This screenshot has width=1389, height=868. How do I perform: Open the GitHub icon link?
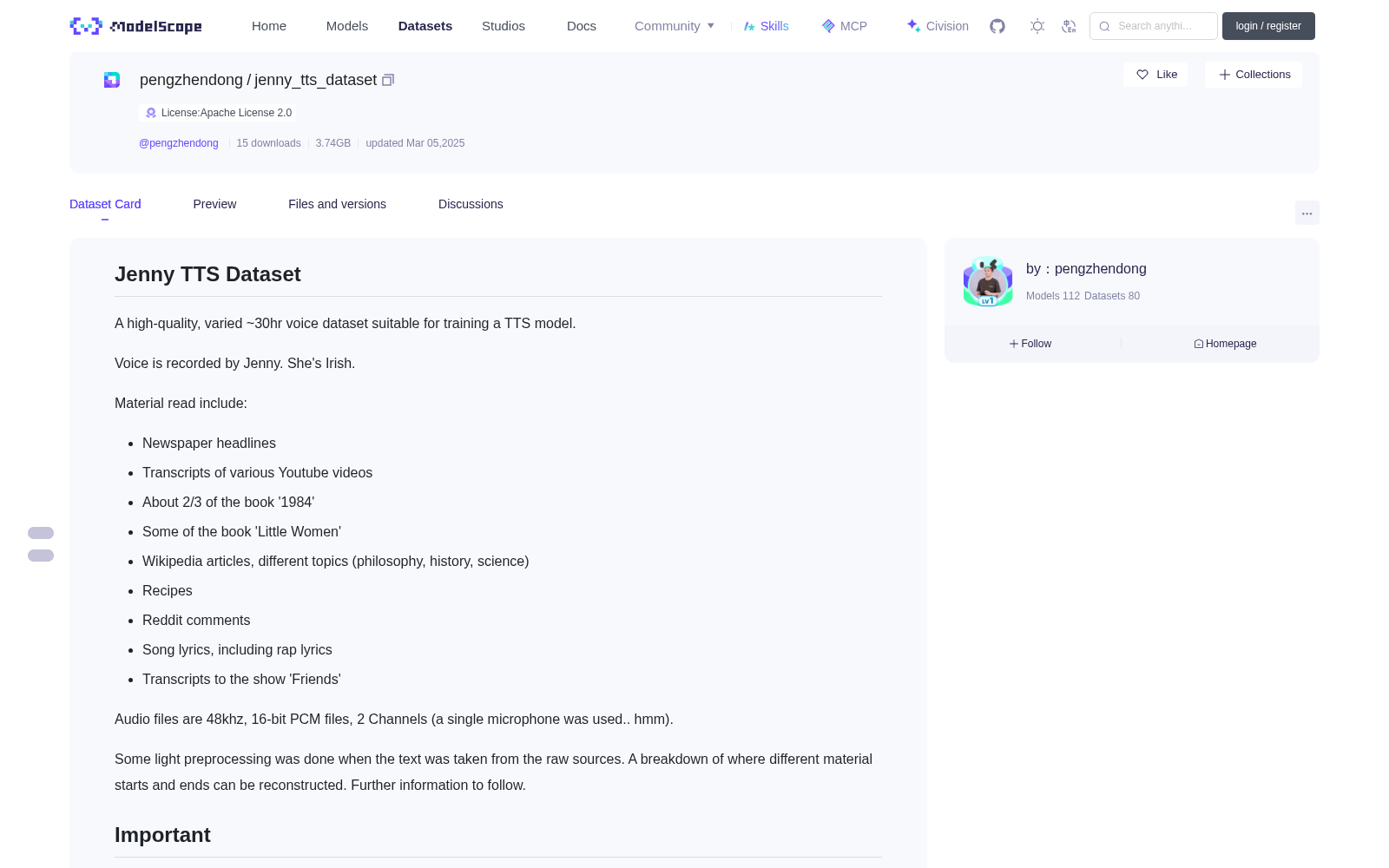click(x=997, y=26)
